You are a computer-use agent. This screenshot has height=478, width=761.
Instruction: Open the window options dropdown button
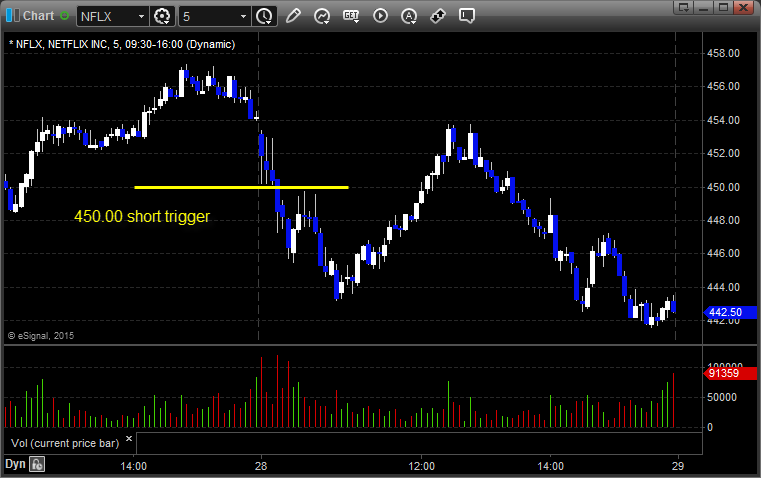pyautogui.click(x=684, y=7)
